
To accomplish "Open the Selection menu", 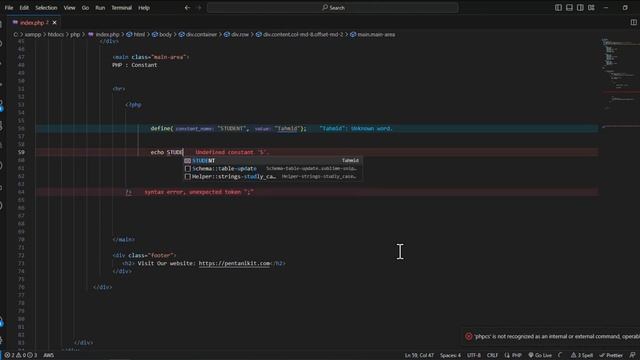I will tap(46, 8).
